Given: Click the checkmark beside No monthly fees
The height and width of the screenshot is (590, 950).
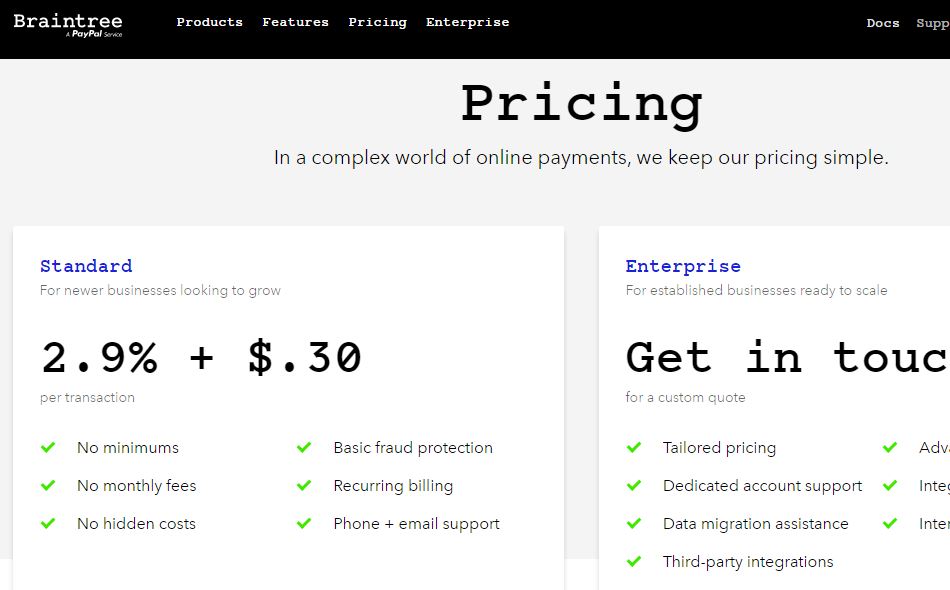Looking at the screenshot, I should point(48,486).
